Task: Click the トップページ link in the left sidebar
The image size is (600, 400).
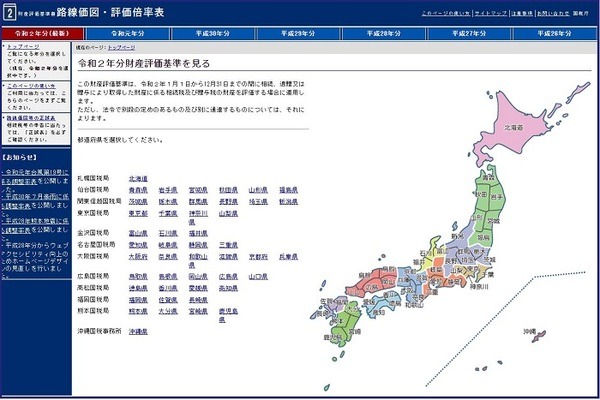Action: pyautogui.click(x=23, y=47)
